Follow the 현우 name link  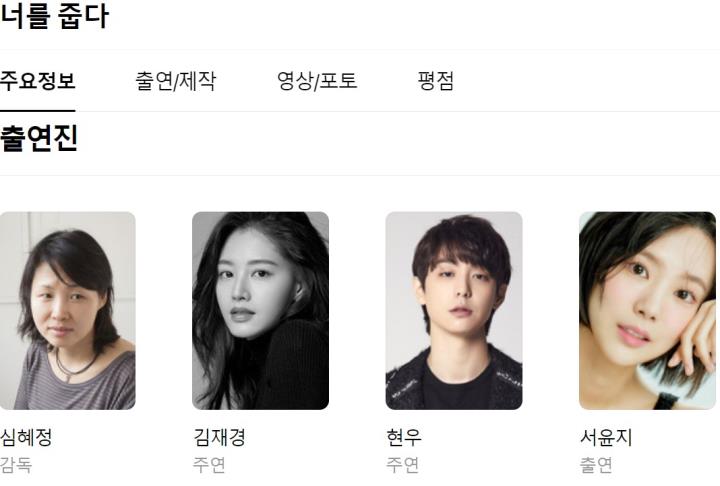(404, 437)
